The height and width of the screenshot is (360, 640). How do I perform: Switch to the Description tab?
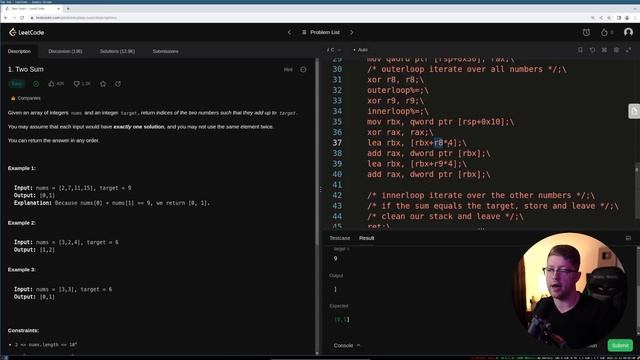coord(19,51)
